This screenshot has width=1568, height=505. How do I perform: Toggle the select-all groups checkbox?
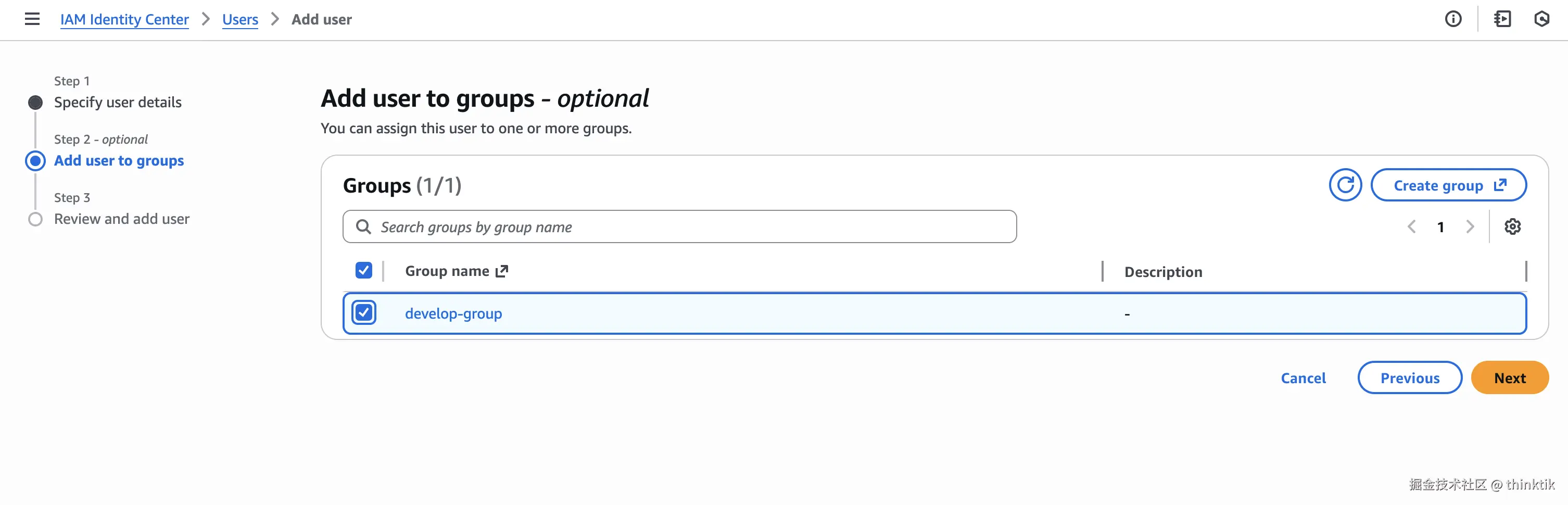pos(363,270)
